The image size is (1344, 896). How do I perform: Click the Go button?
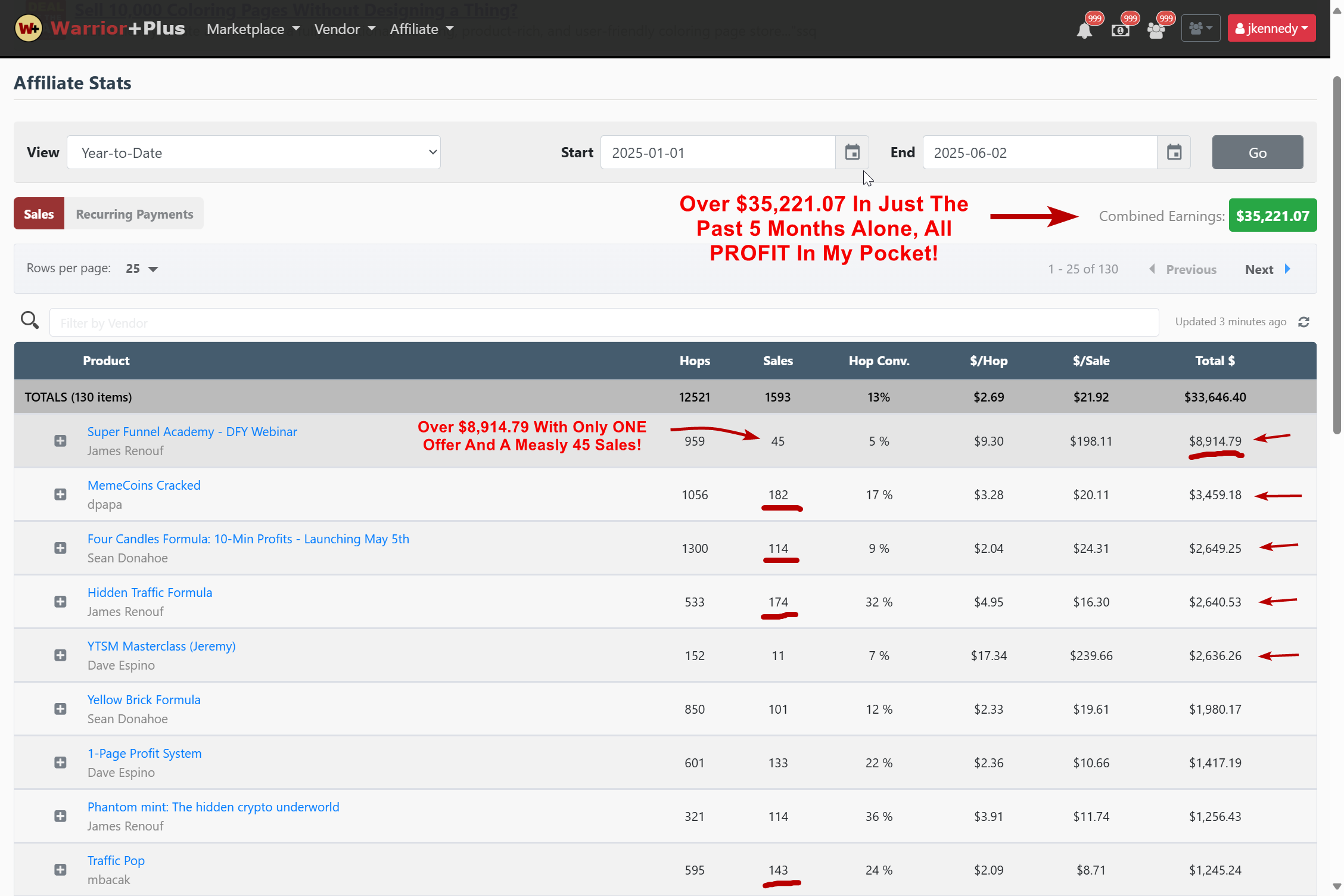pyautogui.click(x=1257, y=153)
